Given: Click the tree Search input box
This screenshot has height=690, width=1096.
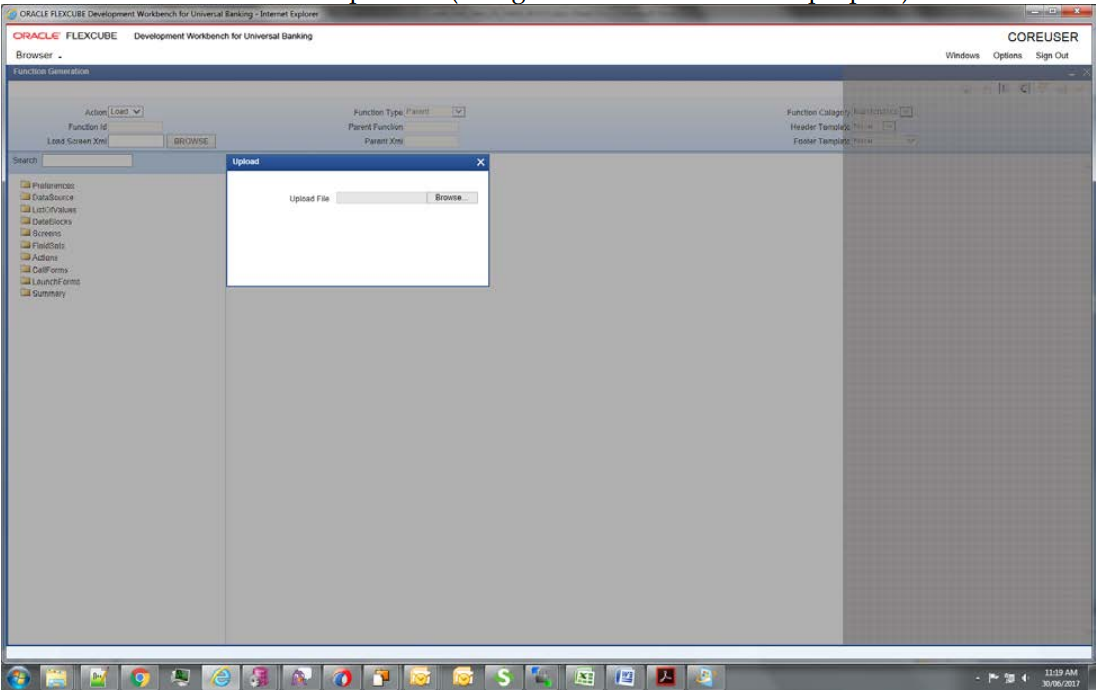Looking at the screenshot, I should tap(87, 161).
